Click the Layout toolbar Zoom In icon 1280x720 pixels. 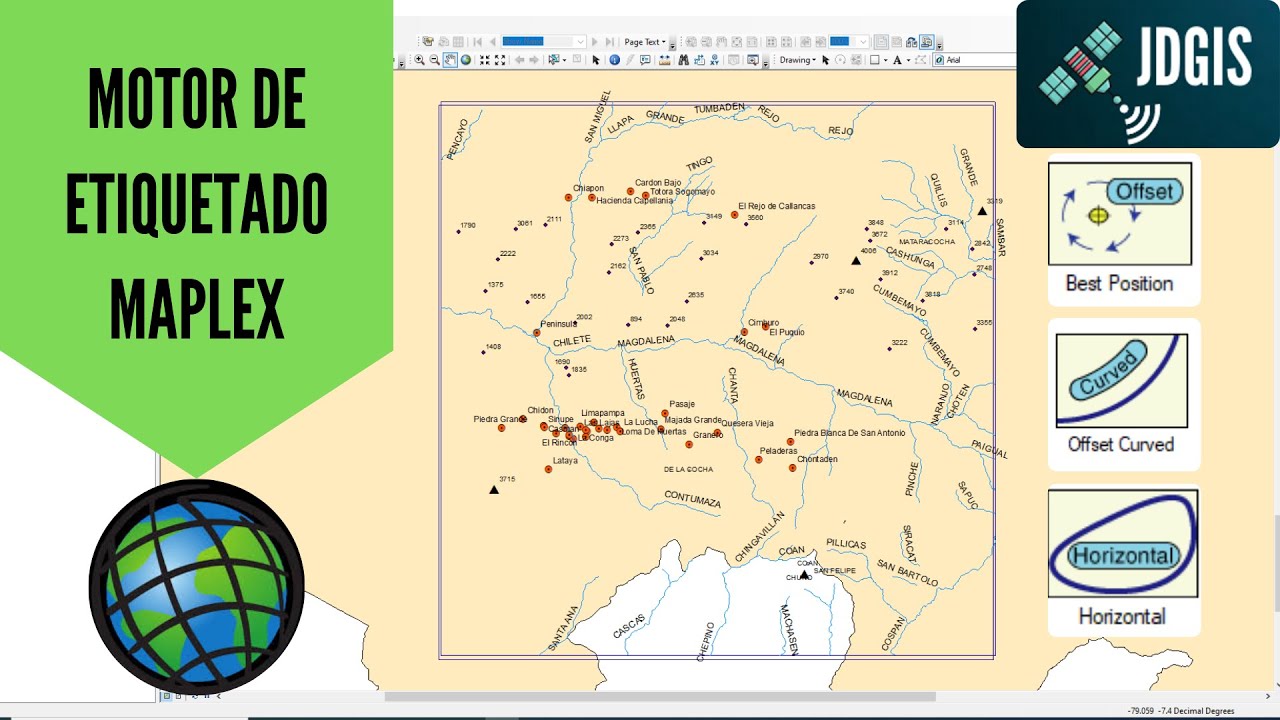click(x=691, y=42)
